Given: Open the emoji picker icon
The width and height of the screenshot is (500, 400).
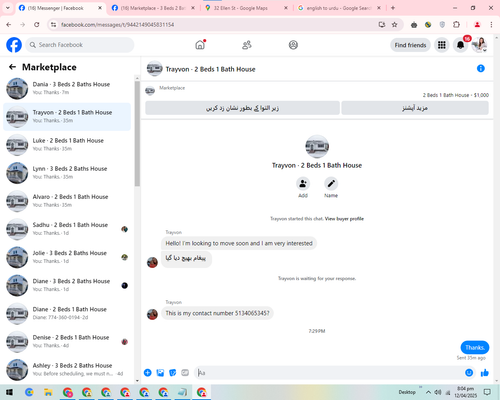Looking at the screenshot, I should coord(469,373).
